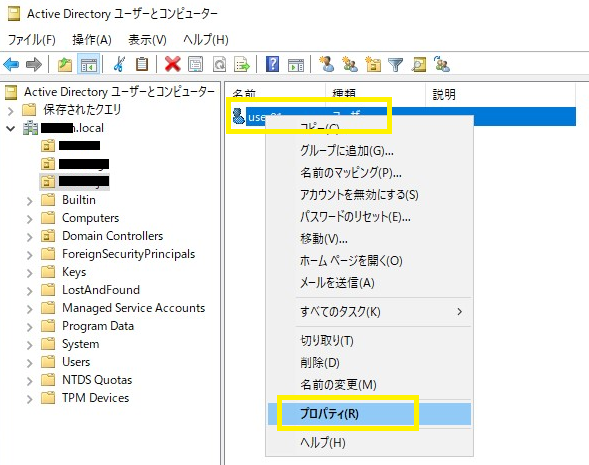Expand the Domain Controllers node

29,237
